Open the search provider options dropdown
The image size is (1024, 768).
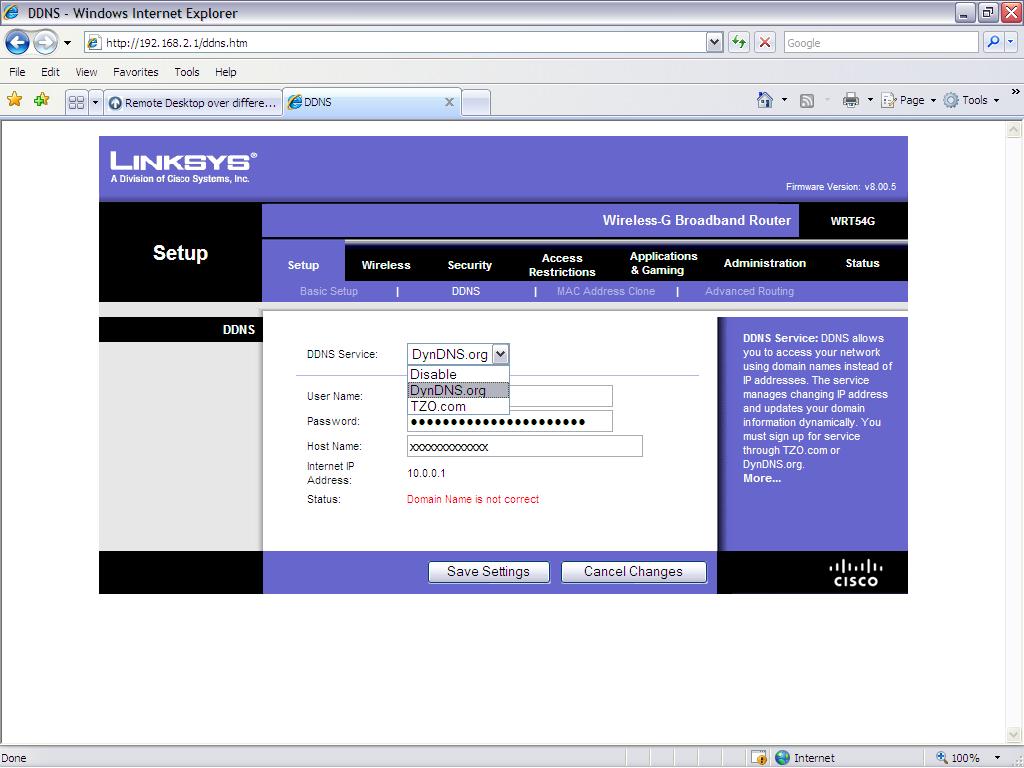point(1010,42)
